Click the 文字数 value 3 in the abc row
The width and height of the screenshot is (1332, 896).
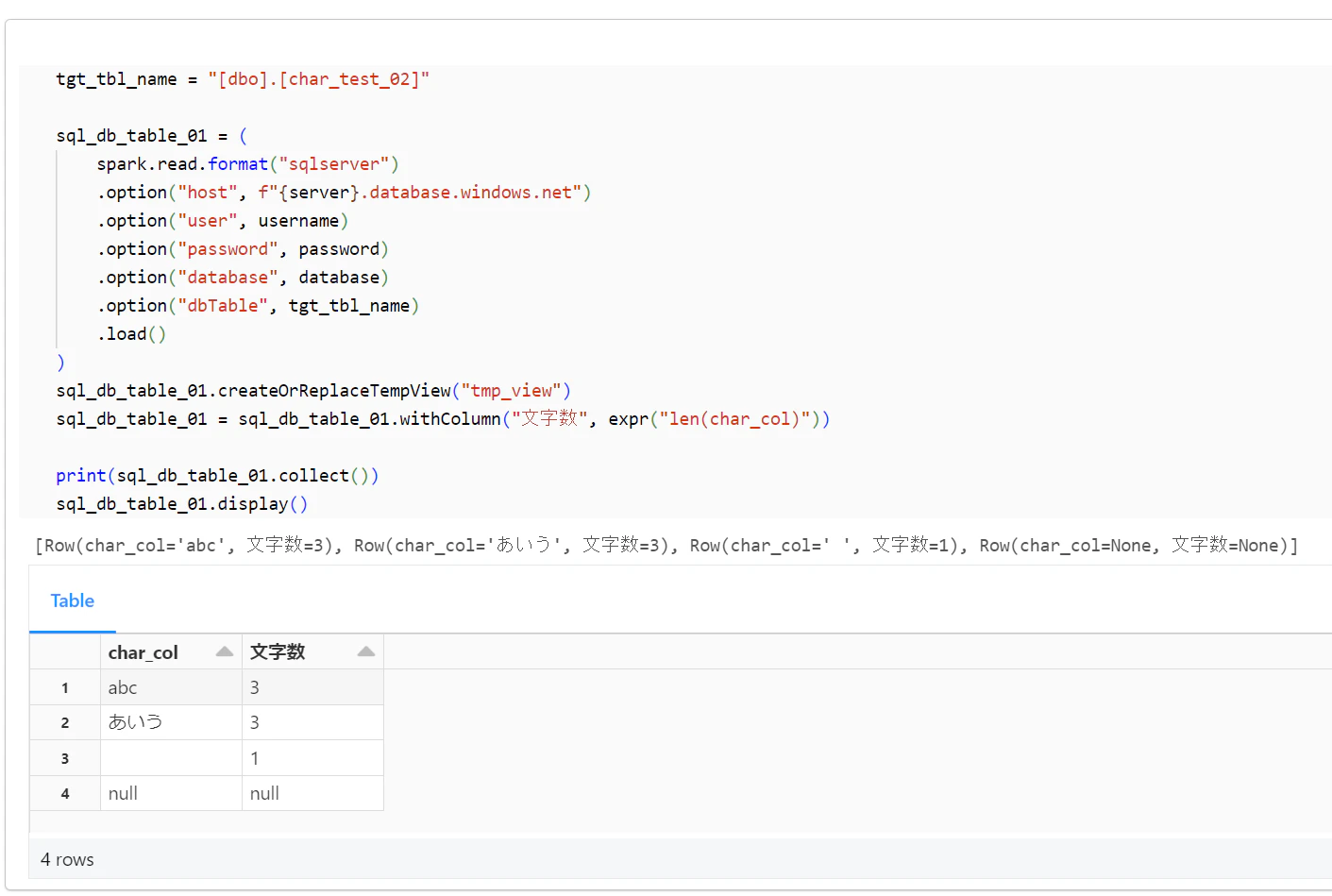(x=312, y=687)
